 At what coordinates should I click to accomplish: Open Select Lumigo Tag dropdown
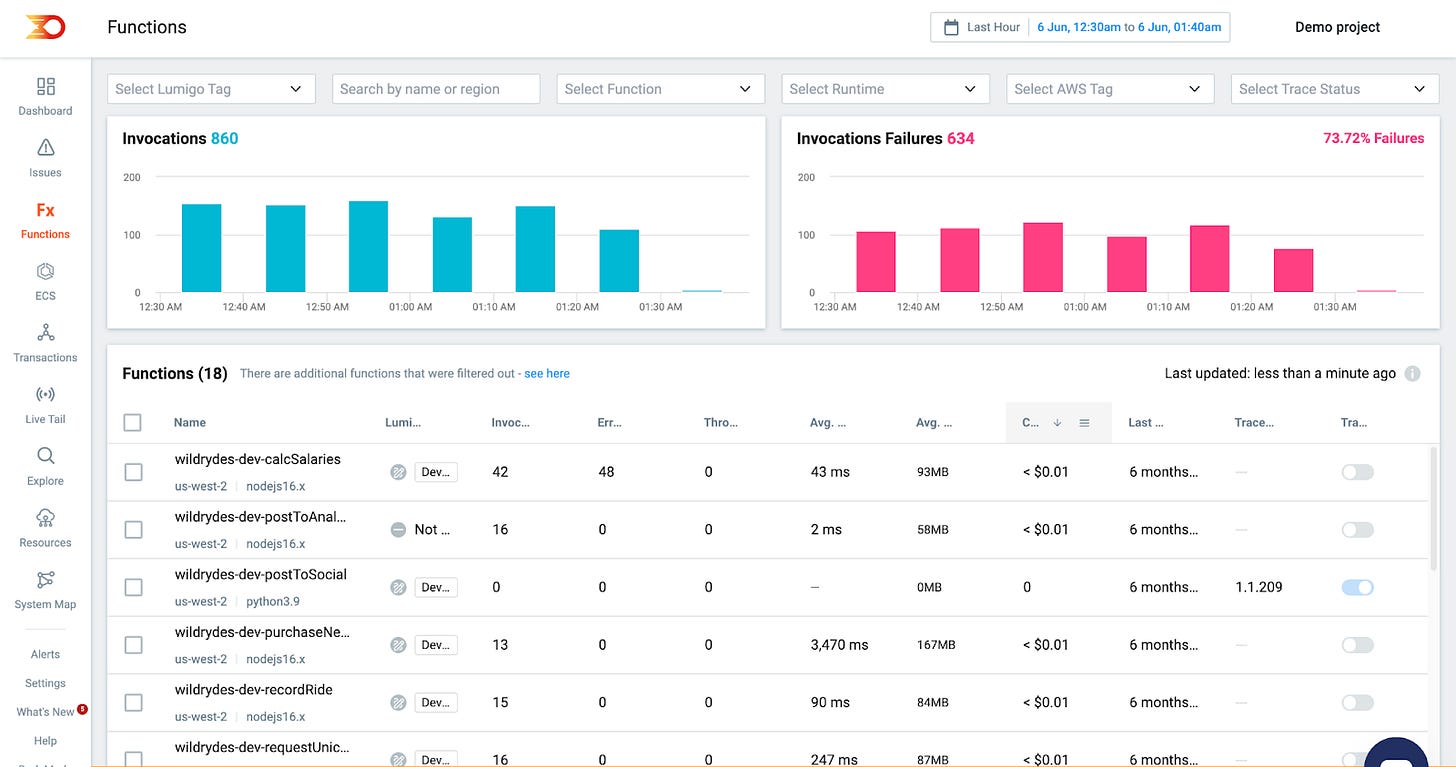click(x=211, y=89)
